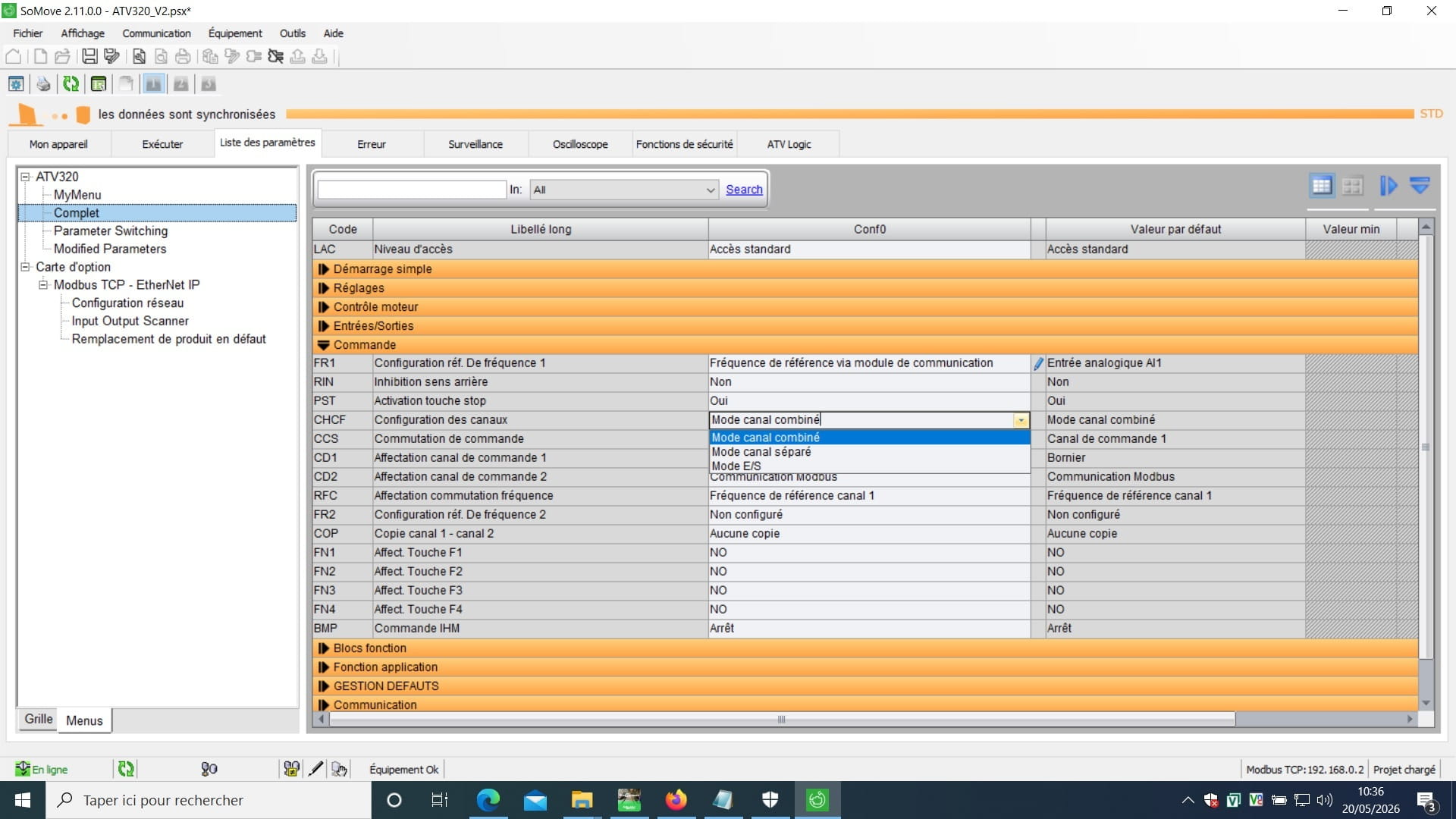Click the horizontal scrollbar thumb of the parameter table

(x=782, y=719)
